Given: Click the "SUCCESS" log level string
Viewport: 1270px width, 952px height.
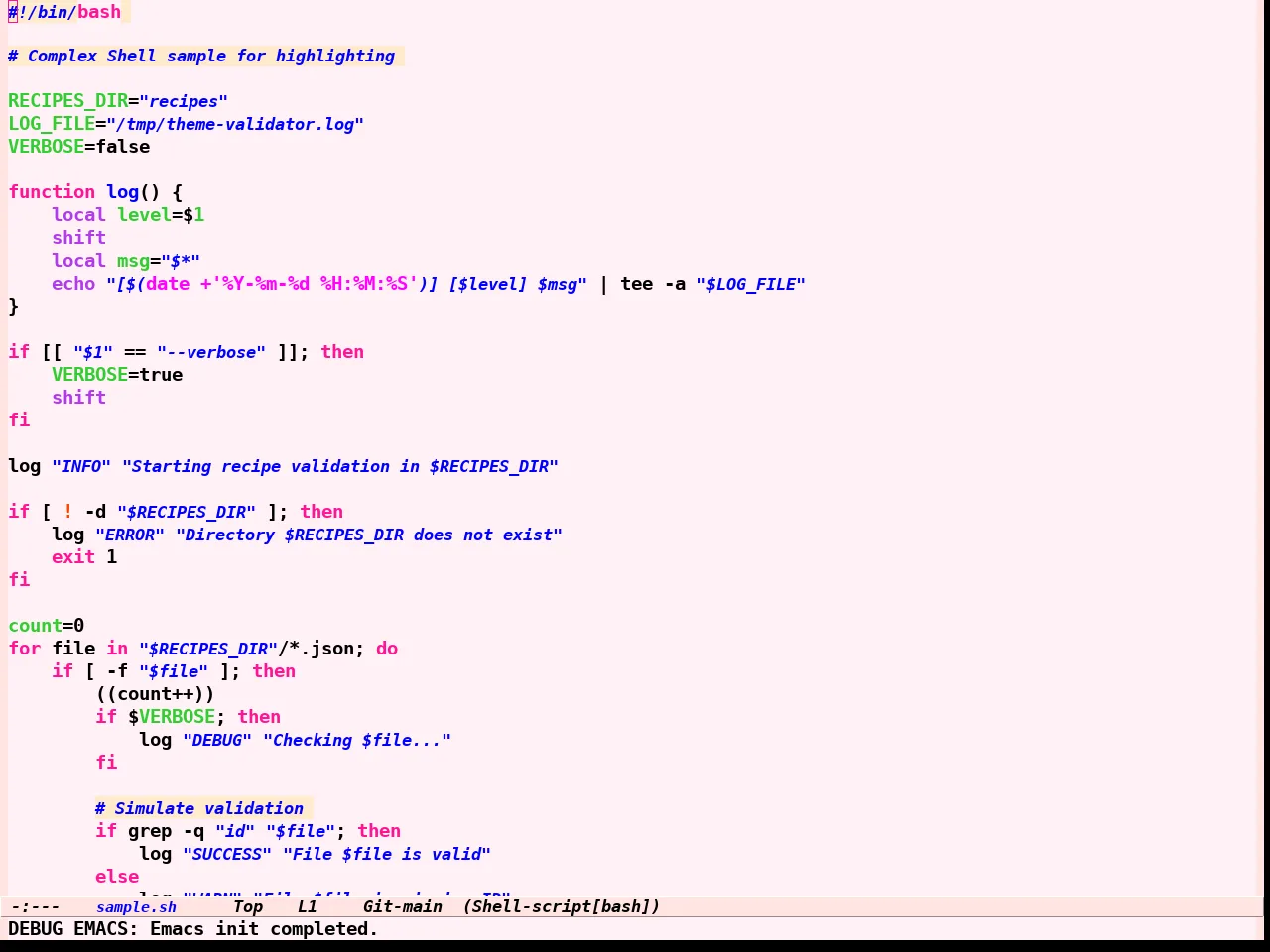Looking at the screenshot, I should tap(227, 854).
